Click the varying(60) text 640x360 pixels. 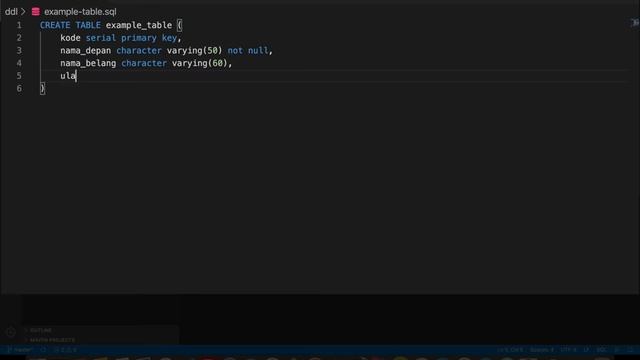point(200,63)
